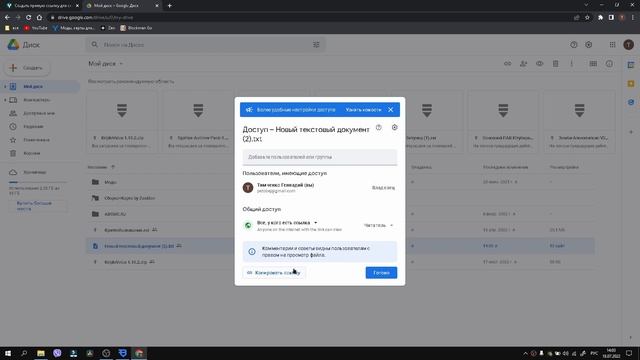The image size is (640, 360).
Task: Open the My Drive breadcrumb dropdown
Action: coord(106,64)
